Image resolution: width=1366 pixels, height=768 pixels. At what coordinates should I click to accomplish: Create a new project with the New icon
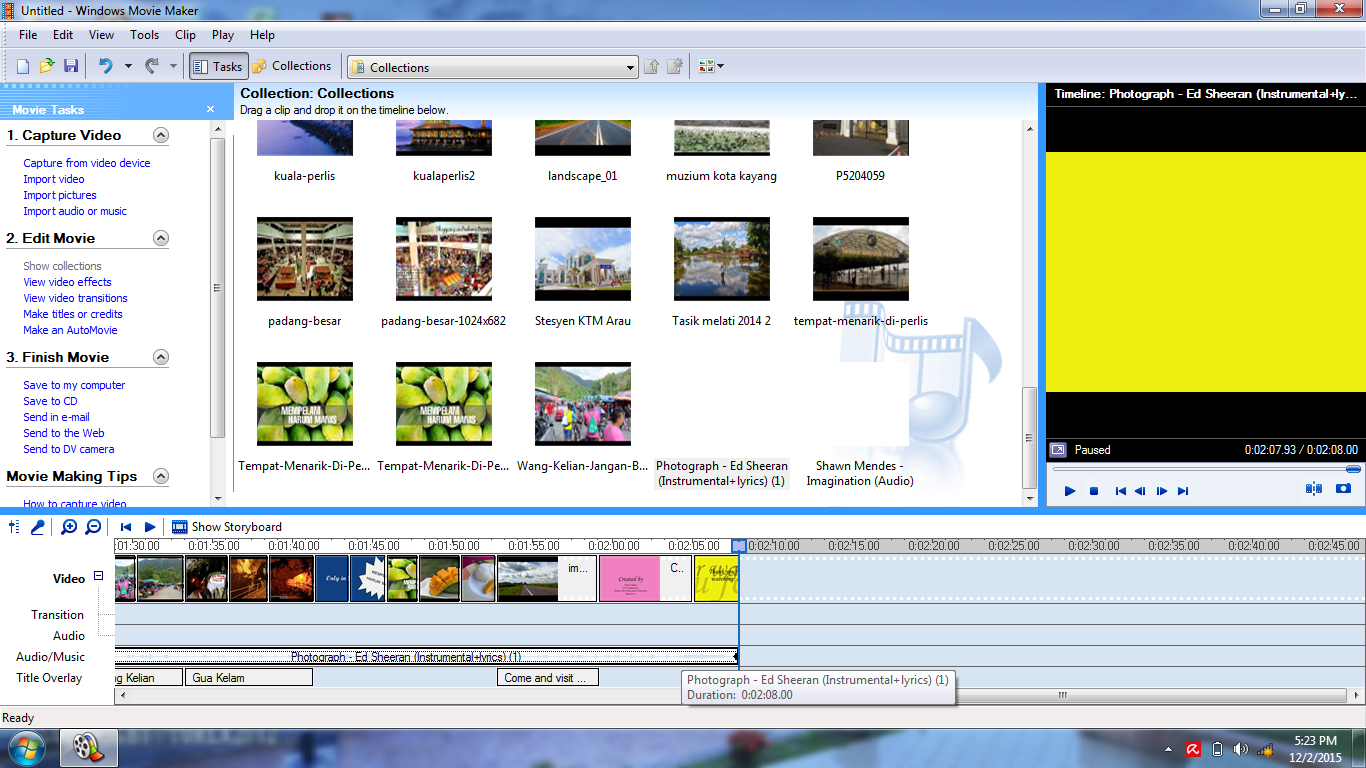click(23, 66)
